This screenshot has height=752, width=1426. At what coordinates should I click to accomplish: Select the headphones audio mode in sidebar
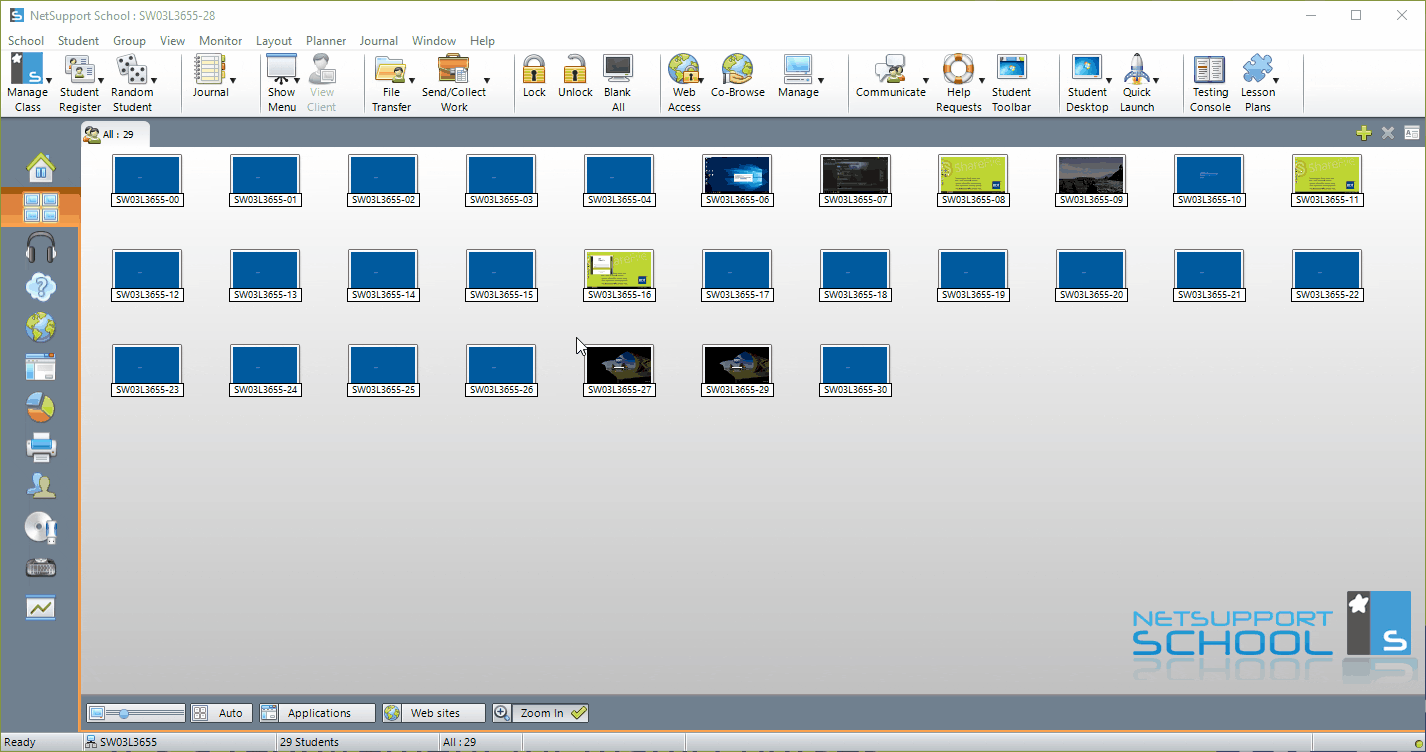coord(40,247)
